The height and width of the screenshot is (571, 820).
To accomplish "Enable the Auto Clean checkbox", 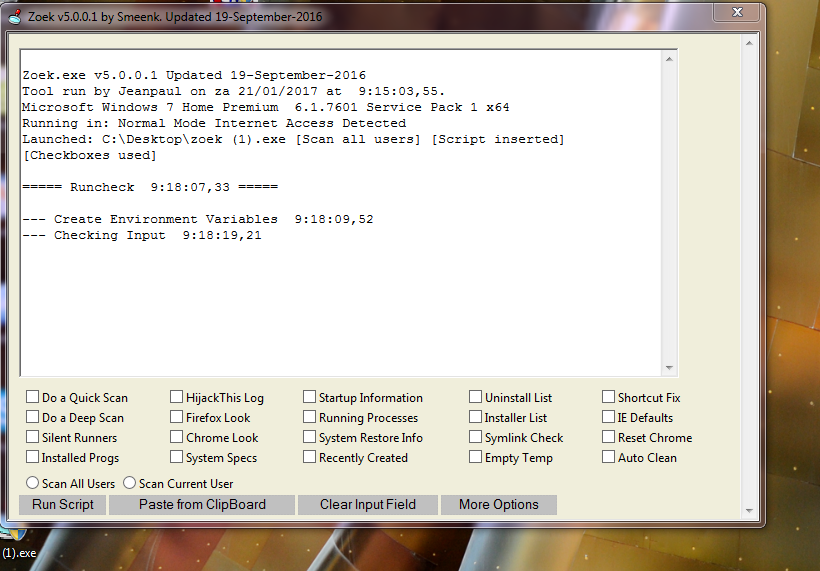I will tap(608, 456).
